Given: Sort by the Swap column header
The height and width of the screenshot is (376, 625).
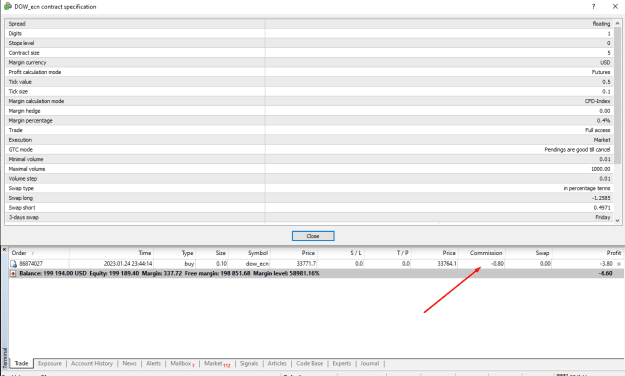Looking at the screenshot, I should [529, 253].
